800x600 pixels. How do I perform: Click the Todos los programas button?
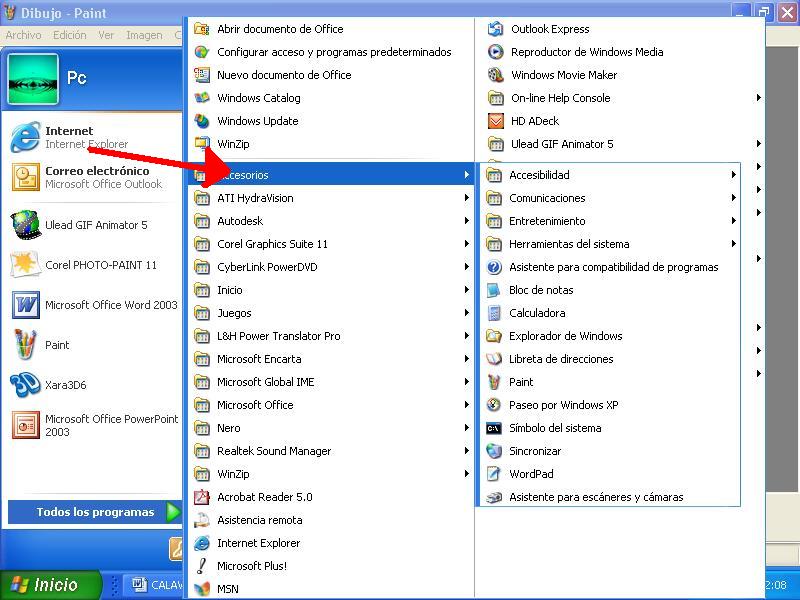click(x=95, y=512)
